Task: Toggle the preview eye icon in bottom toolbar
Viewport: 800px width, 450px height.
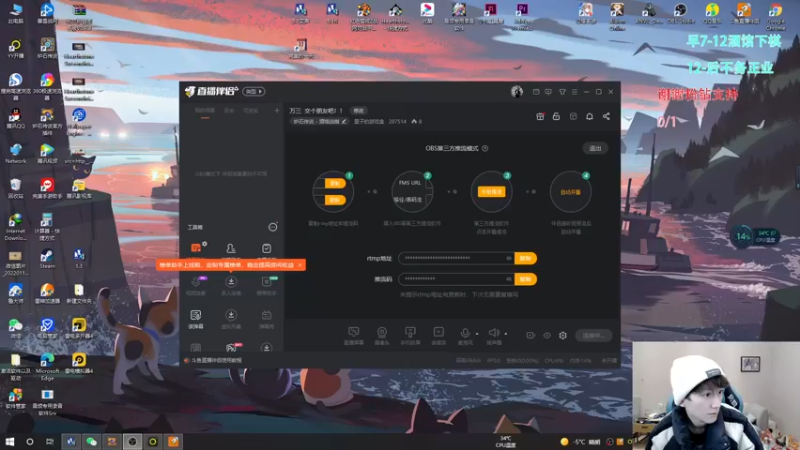Action: 547,335
